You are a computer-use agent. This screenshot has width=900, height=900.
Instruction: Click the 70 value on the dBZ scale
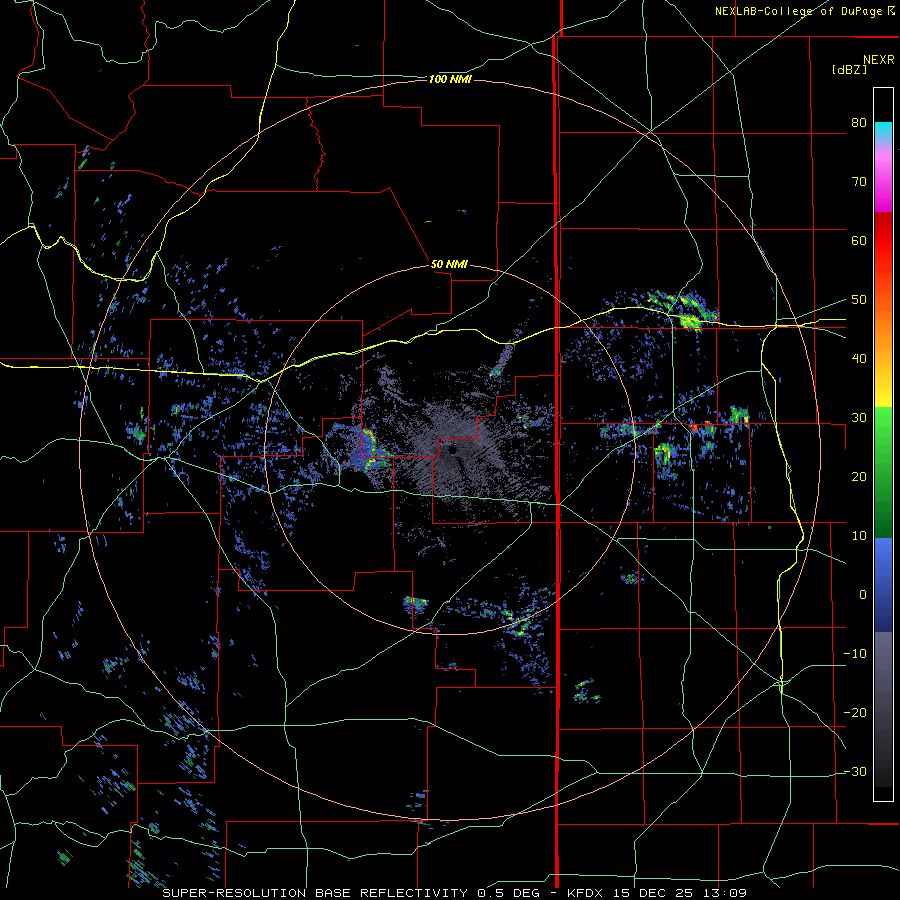pos(859,181)
